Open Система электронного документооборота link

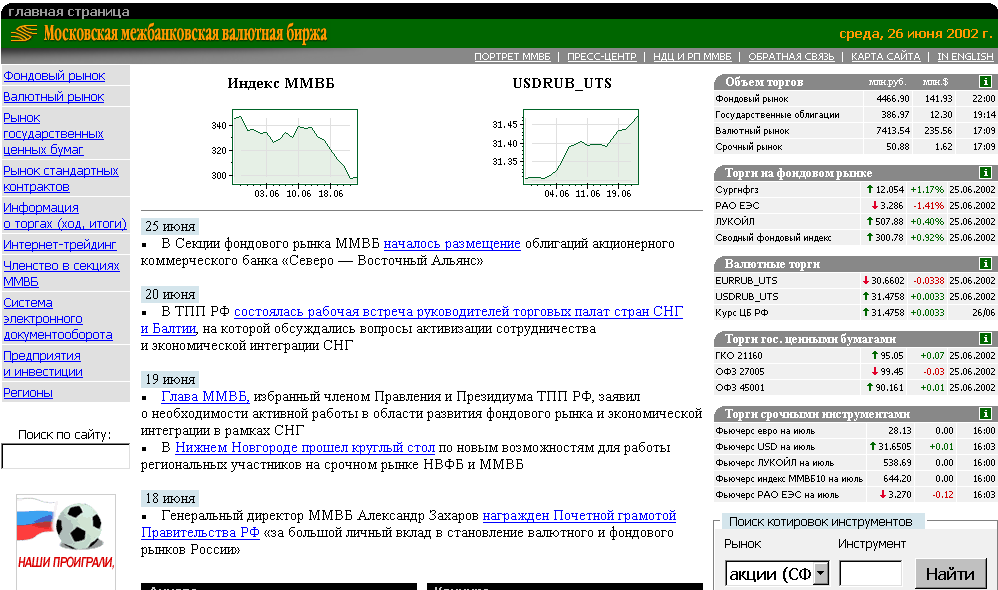pyautogui.click(x=58, y=319)
